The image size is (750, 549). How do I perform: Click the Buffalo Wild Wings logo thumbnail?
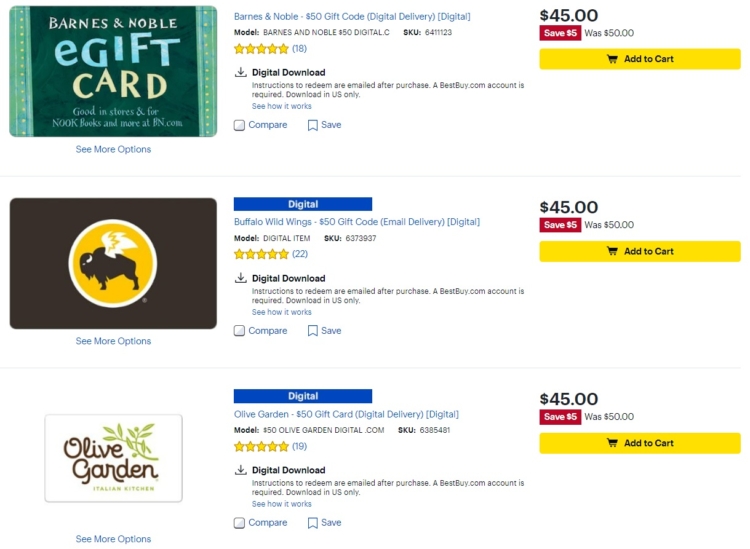[113, 264]
